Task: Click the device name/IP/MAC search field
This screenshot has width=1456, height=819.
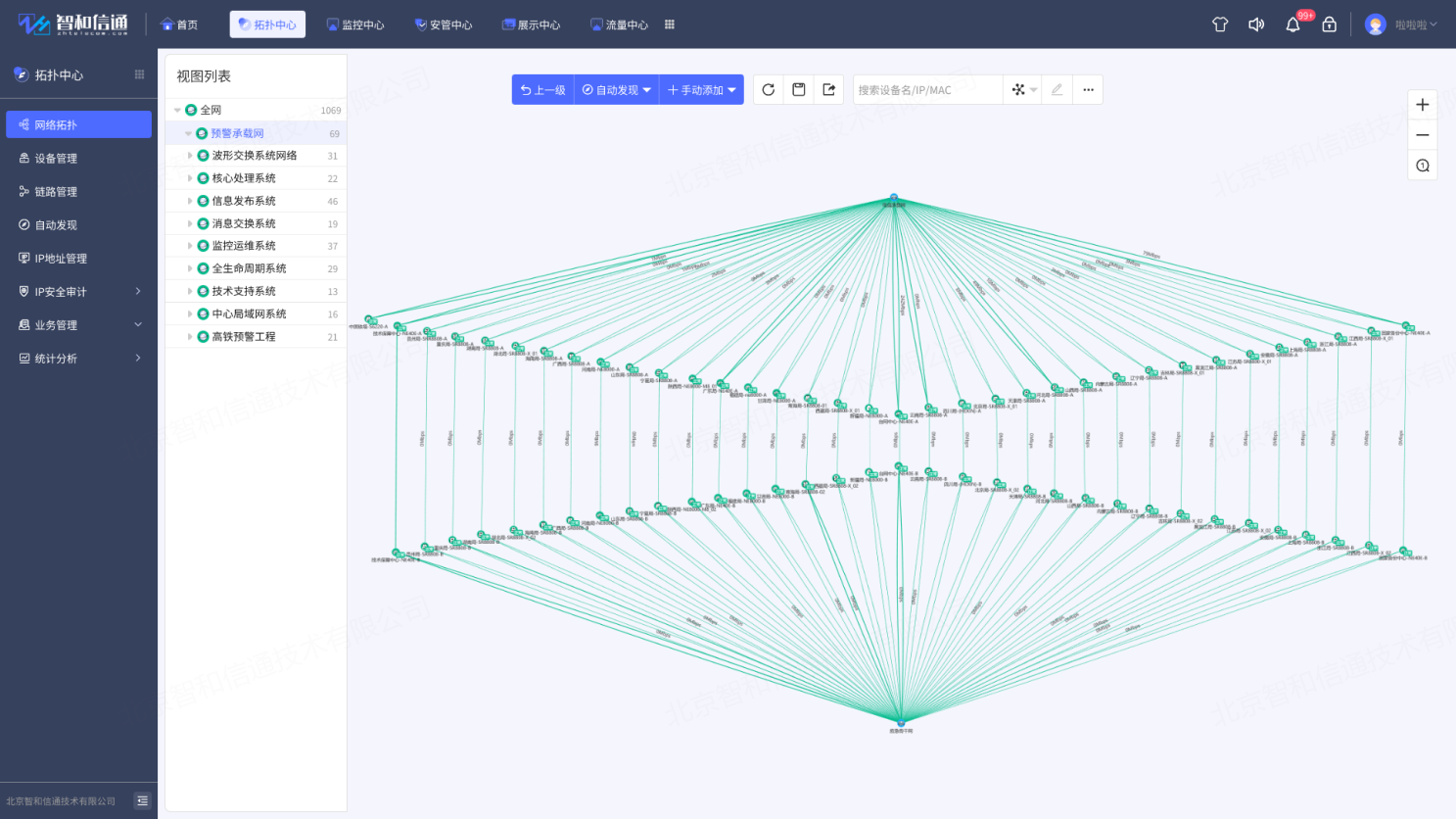Action: 926,90
